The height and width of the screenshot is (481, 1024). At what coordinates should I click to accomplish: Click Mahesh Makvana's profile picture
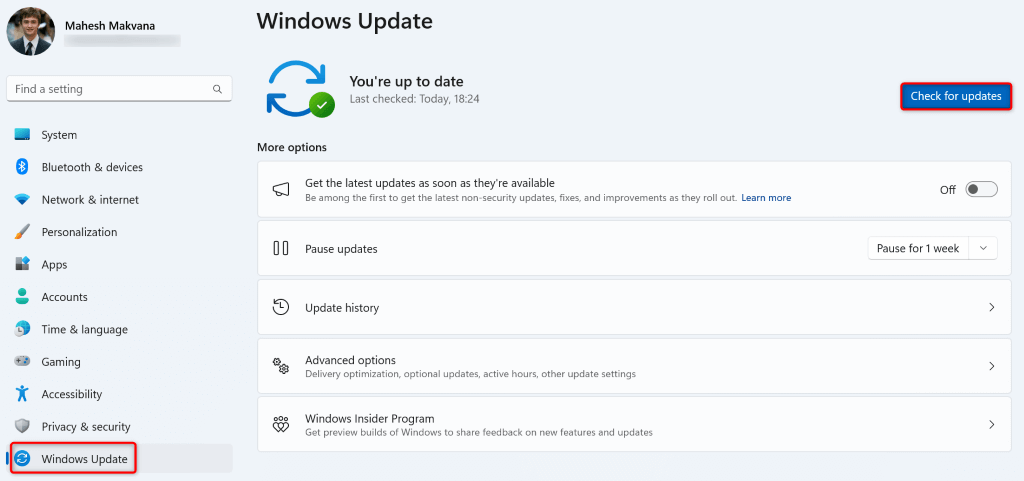coord(30,31)
